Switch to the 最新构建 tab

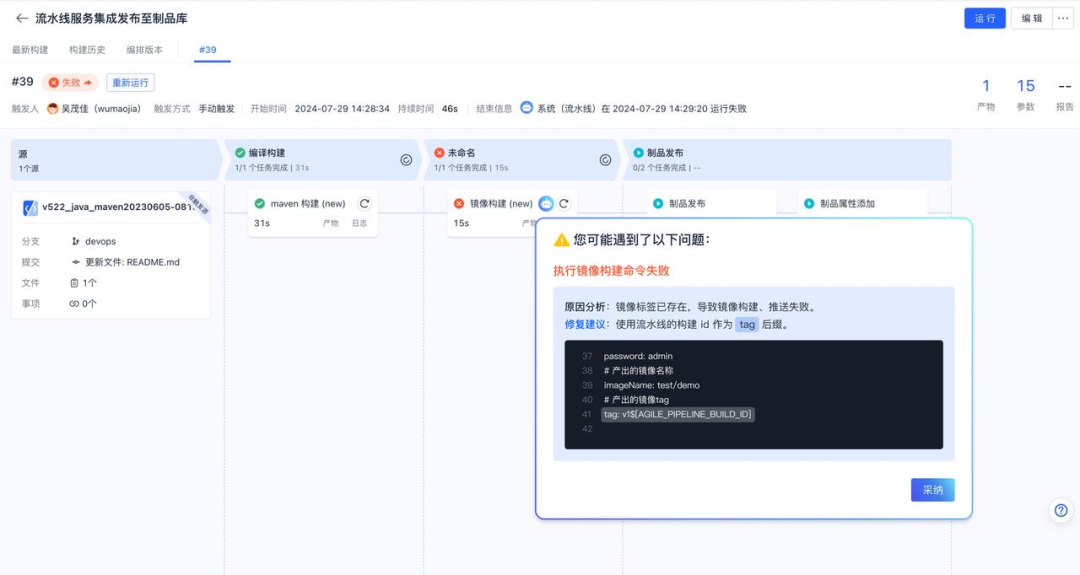[30, 50]
